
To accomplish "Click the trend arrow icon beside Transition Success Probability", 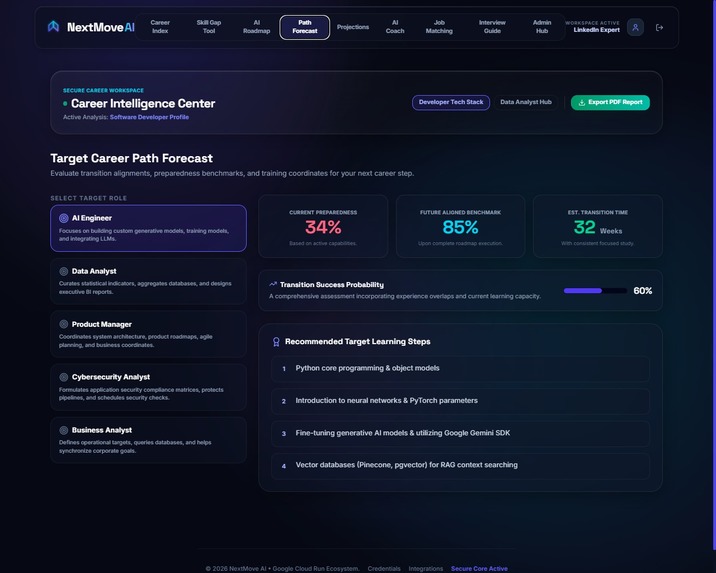I will pyautogui.click(x=273, y=284).
